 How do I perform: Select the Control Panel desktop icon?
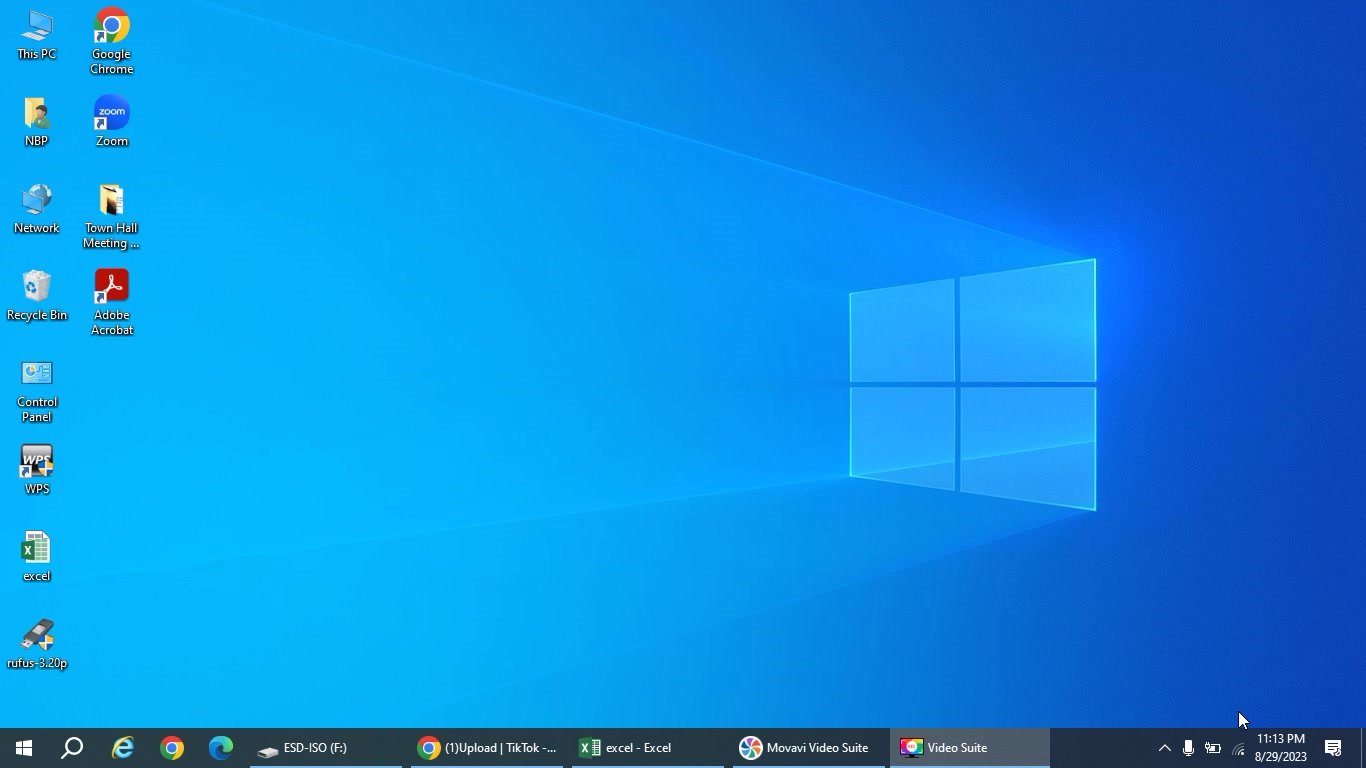click(x=37, y=389)
